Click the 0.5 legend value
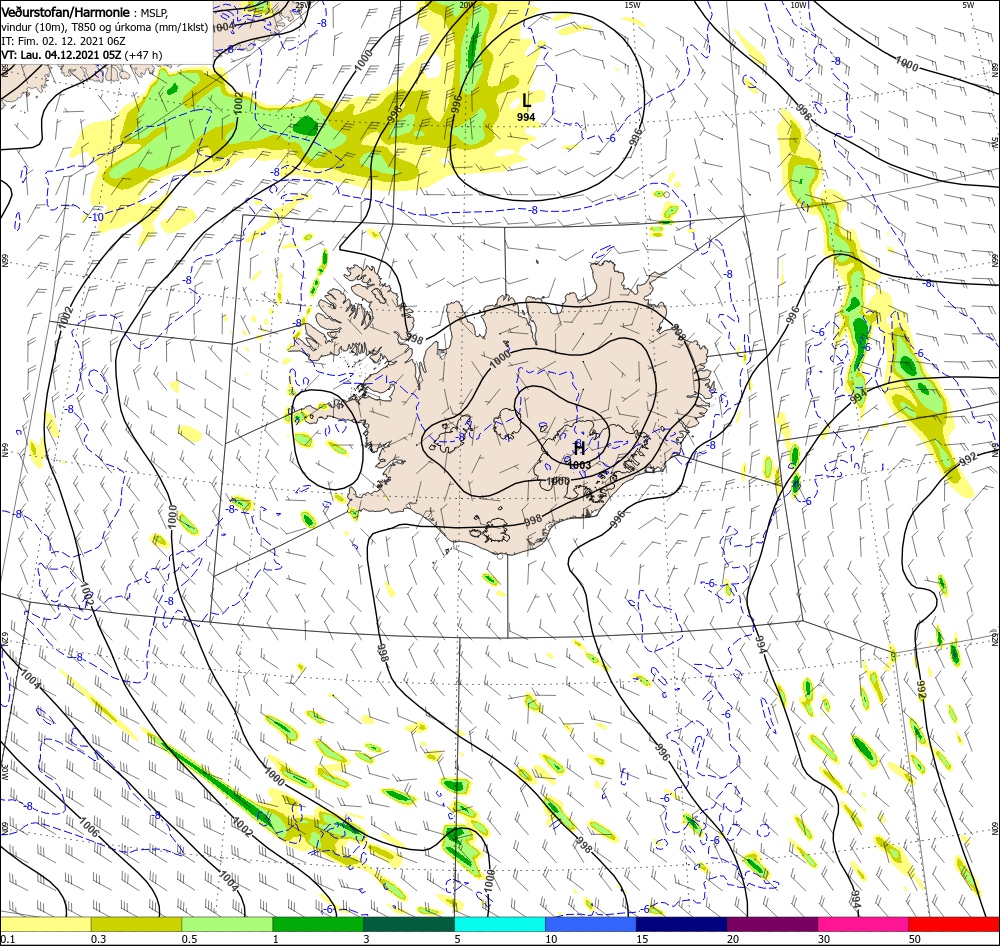The height and width of the screenshot is (946, 1000). [190, 939]
